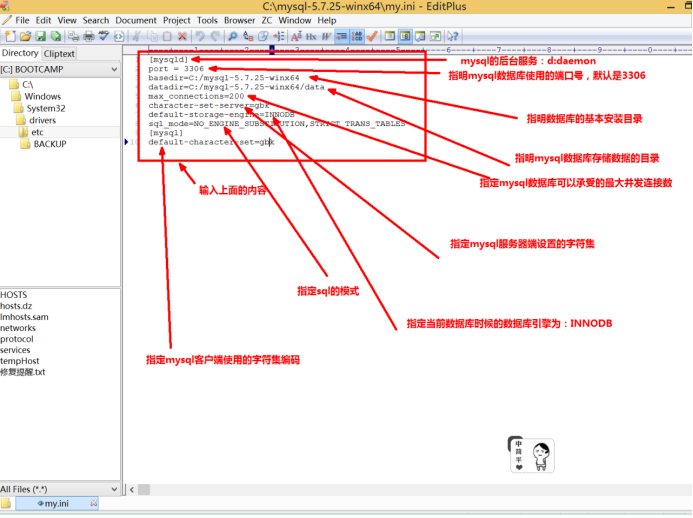Image resolution: width=693 pixels, height=518 pixels.
Task: Close my.ini tab with its X icon
Action: tap(93, 503)
